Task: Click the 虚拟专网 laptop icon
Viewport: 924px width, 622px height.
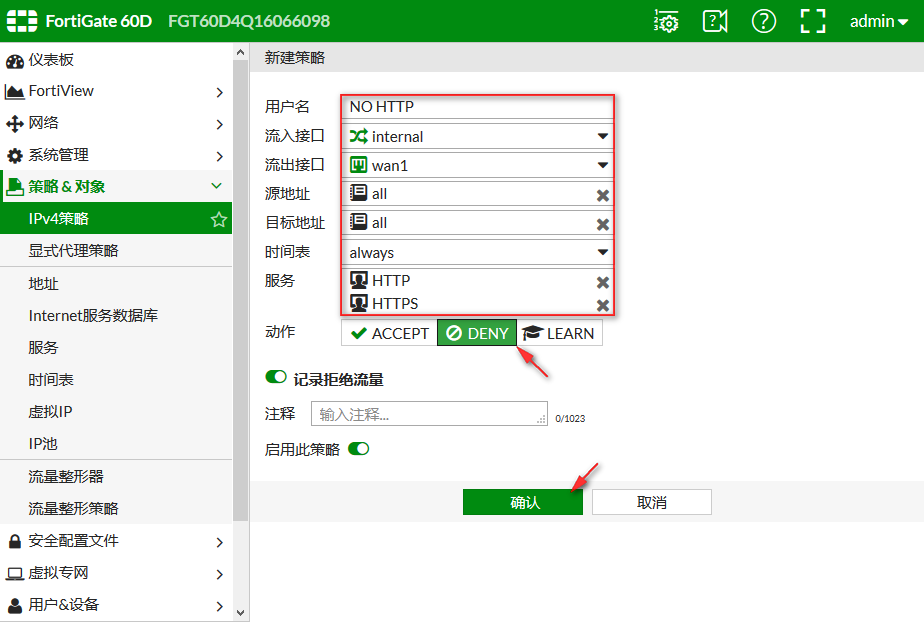Action: click(x=14, y=574)
